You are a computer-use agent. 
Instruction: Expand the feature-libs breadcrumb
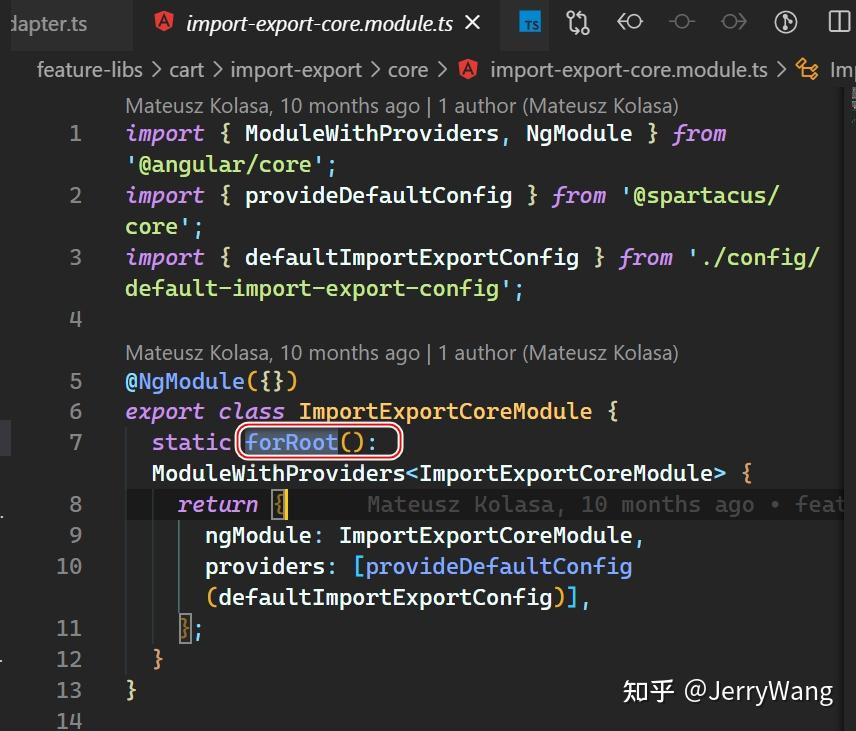point(89,70)
